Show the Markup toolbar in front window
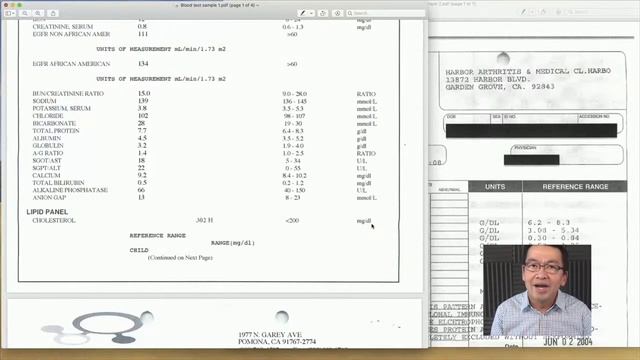The width and height of the screenshot is (640, 360). tap(338, 13)
